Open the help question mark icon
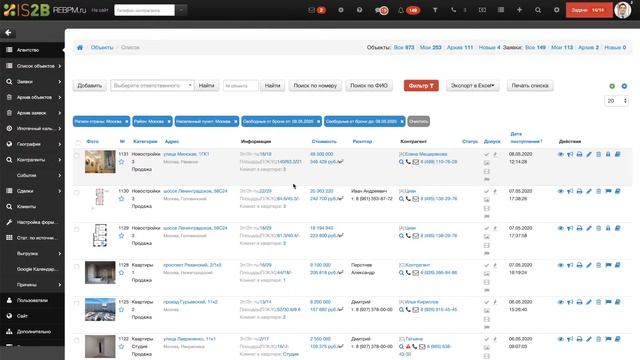 tap(359, 10)
